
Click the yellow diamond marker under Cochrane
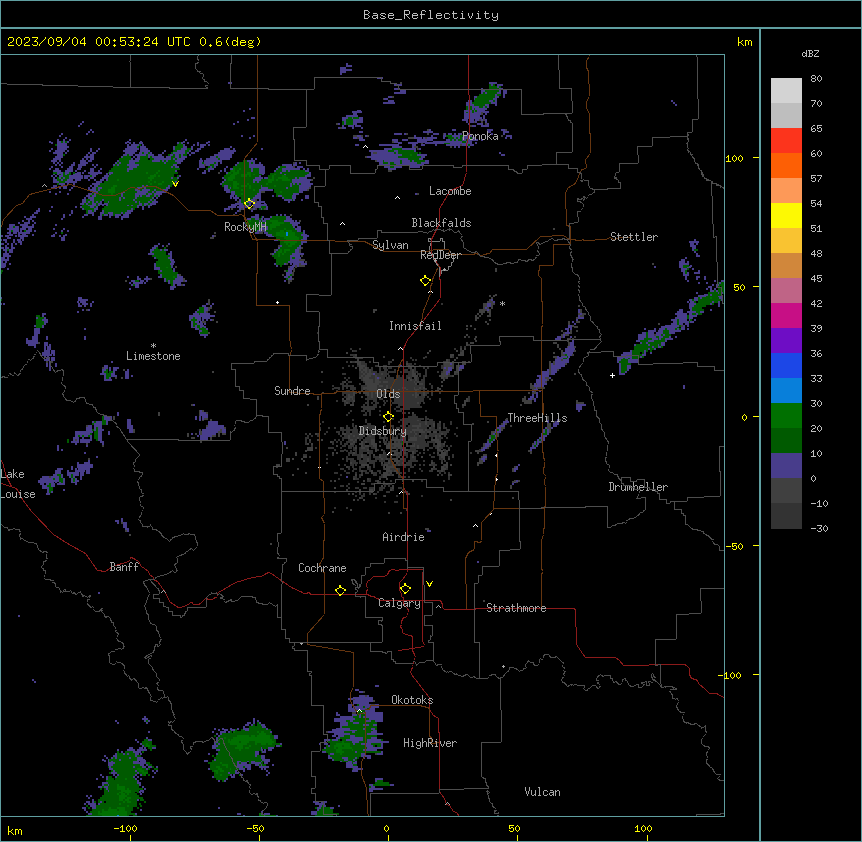pos(340,590)
